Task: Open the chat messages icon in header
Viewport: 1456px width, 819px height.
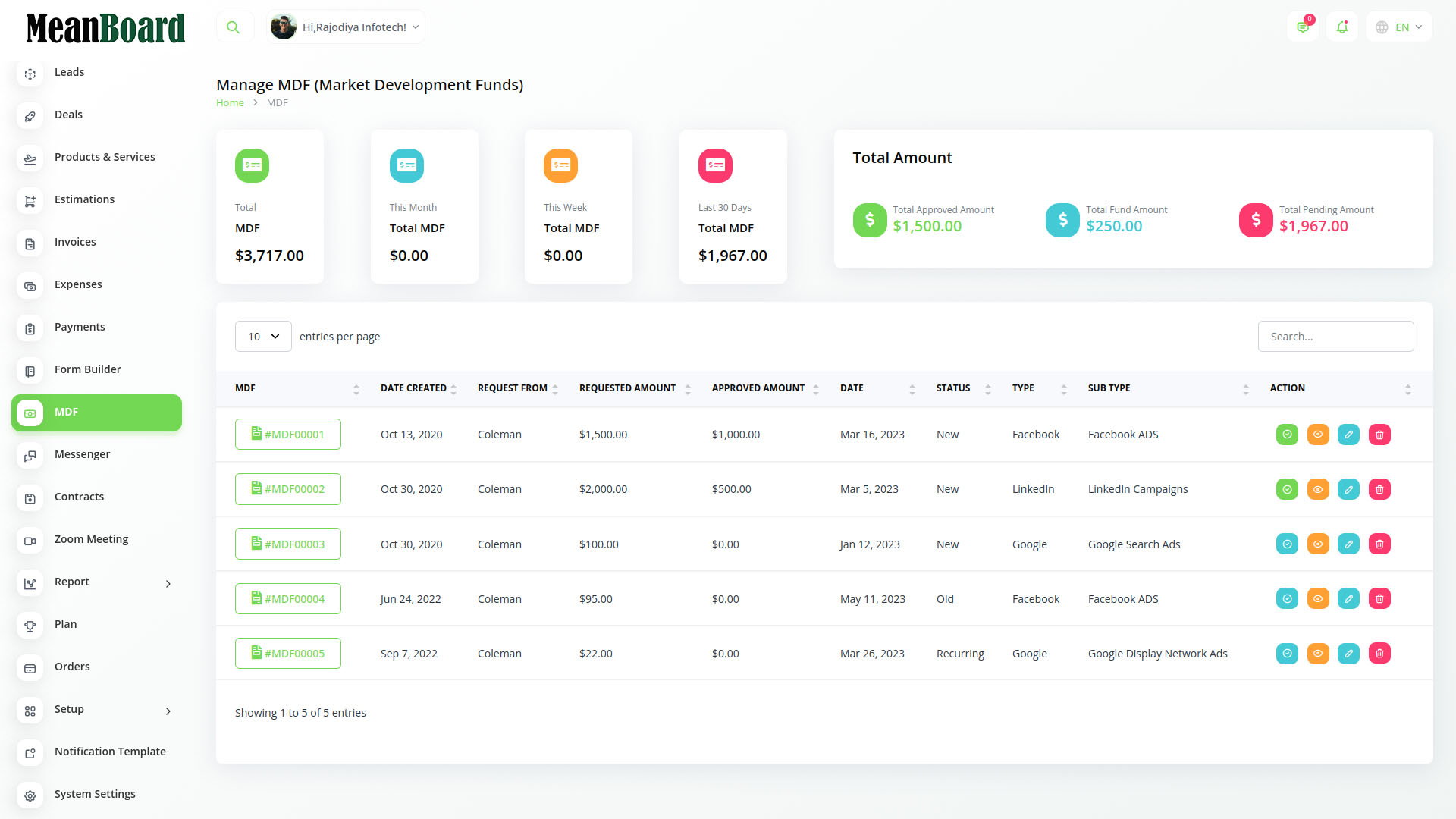Action: (x=1303, y=27)
